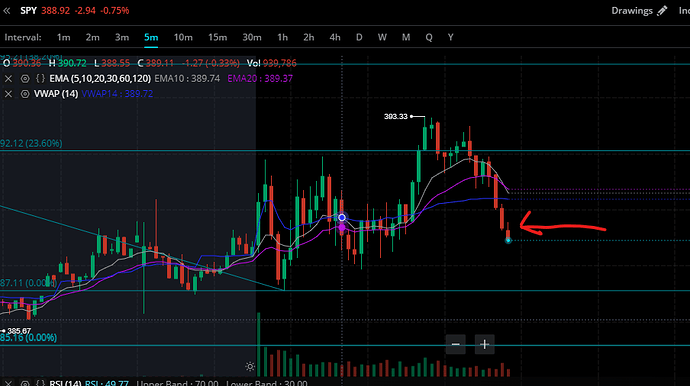
Task: Open the SPY ticker symbol
Action: click(29, 11)
